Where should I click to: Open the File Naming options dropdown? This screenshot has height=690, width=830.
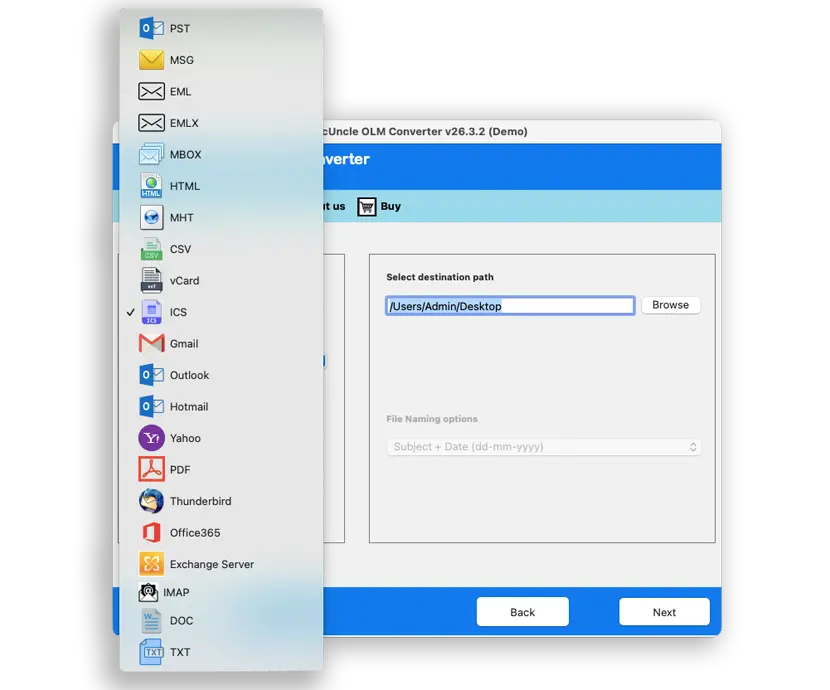(x=544, y=447)
